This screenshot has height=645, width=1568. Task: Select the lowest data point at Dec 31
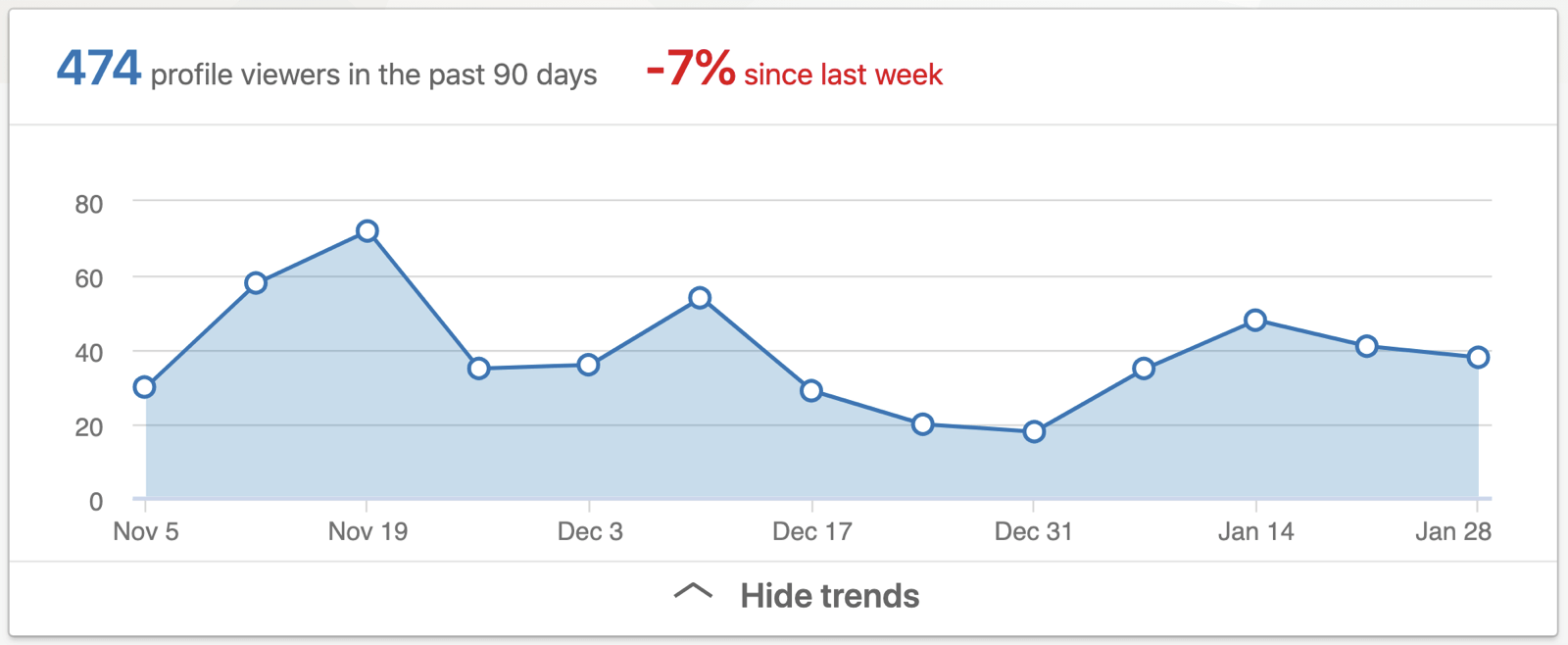[1034, 431]
